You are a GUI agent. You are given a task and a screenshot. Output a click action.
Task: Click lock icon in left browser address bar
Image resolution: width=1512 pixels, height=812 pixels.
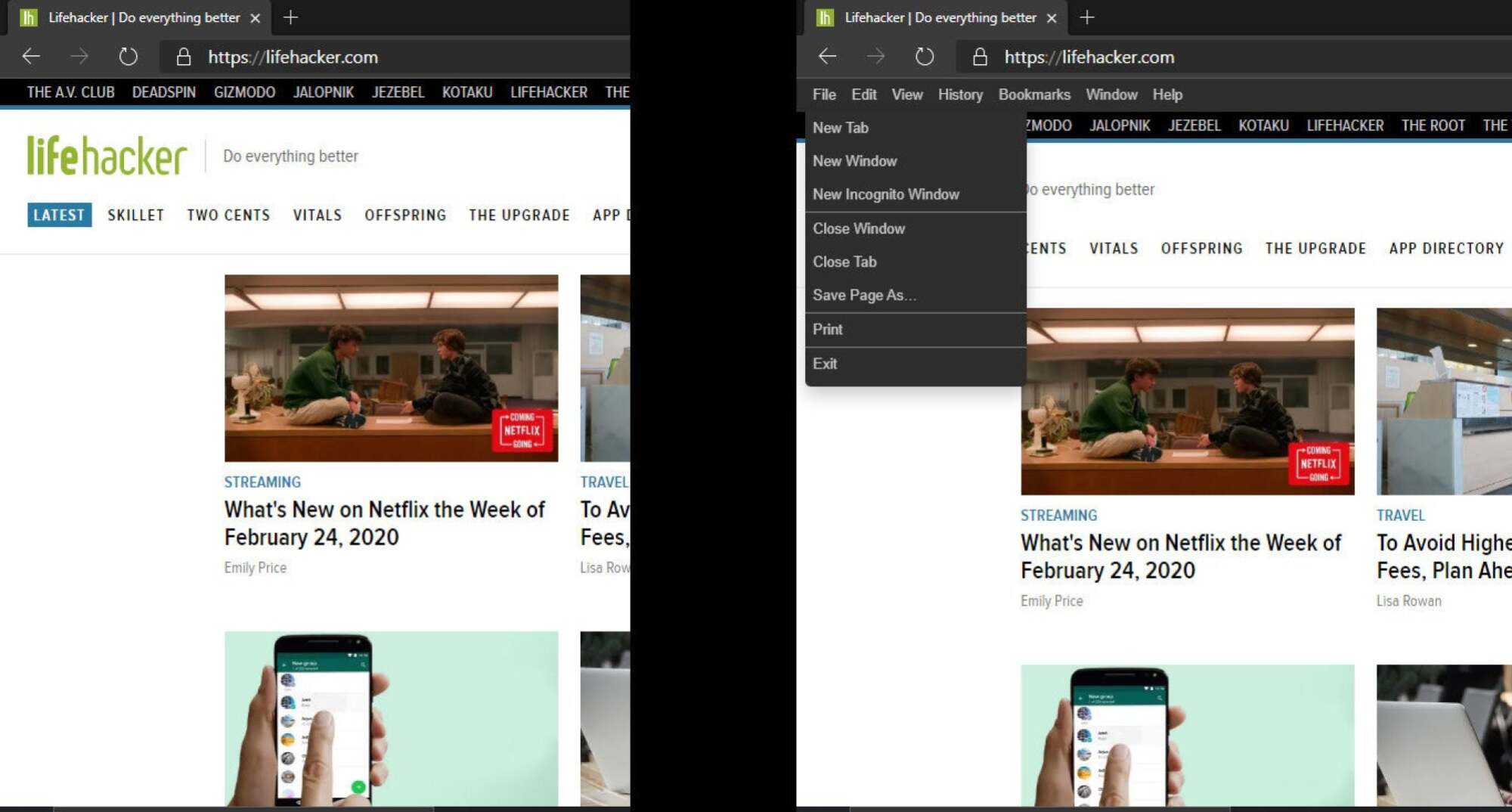coord(184,57)
